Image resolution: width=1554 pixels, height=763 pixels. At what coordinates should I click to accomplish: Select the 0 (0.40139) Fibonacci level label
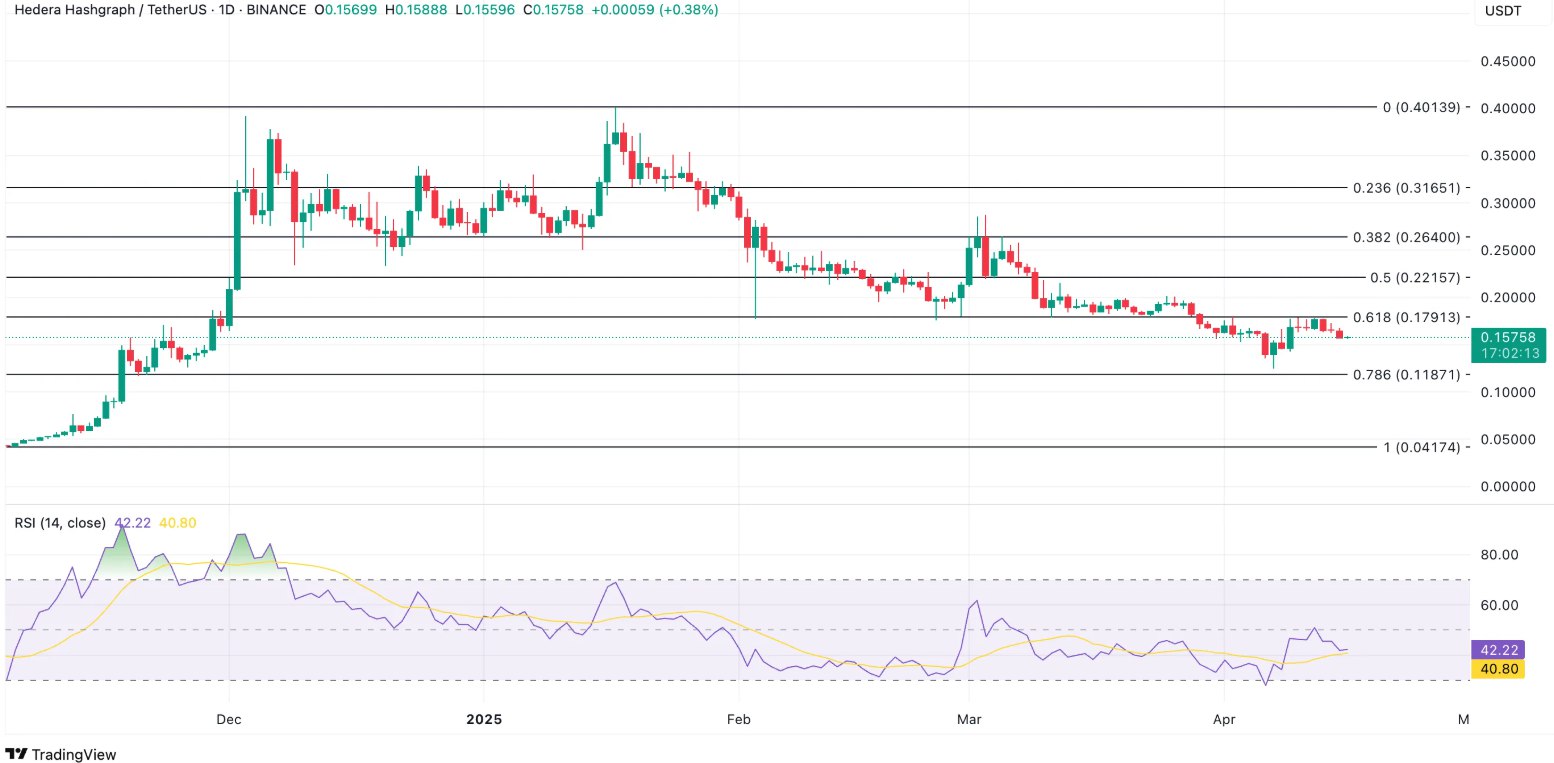tap(1421, 107)
